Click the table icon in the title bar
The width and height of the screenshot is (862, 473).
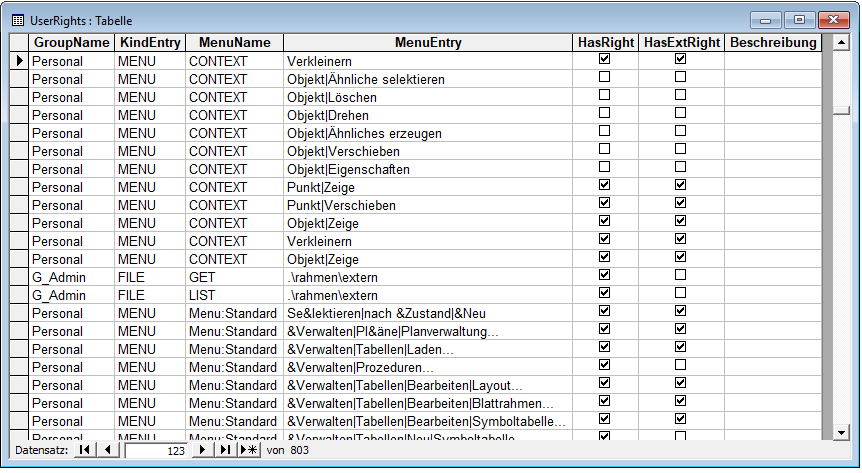17,20
